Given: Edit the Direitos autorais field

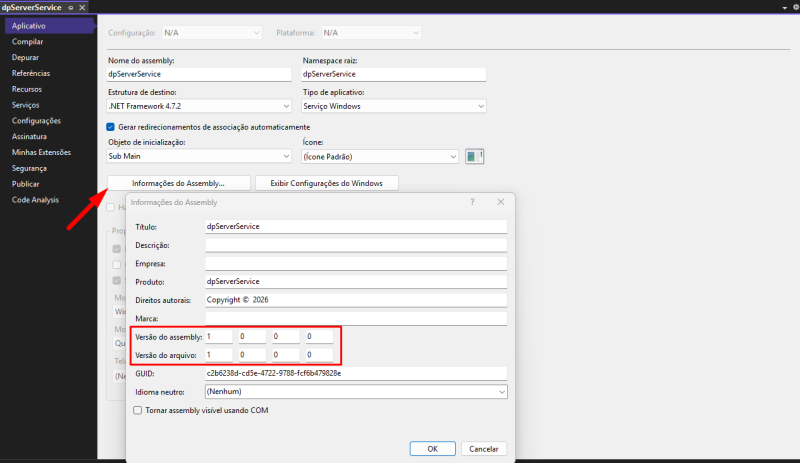Looking at the screenshot, I should [356, 300].
